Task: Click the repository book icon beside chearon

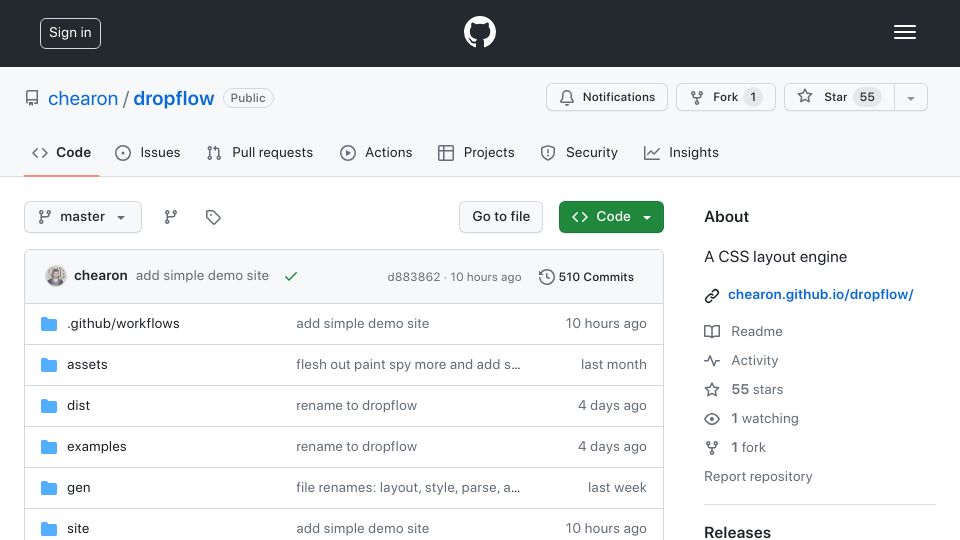Action: click(32, 98)
